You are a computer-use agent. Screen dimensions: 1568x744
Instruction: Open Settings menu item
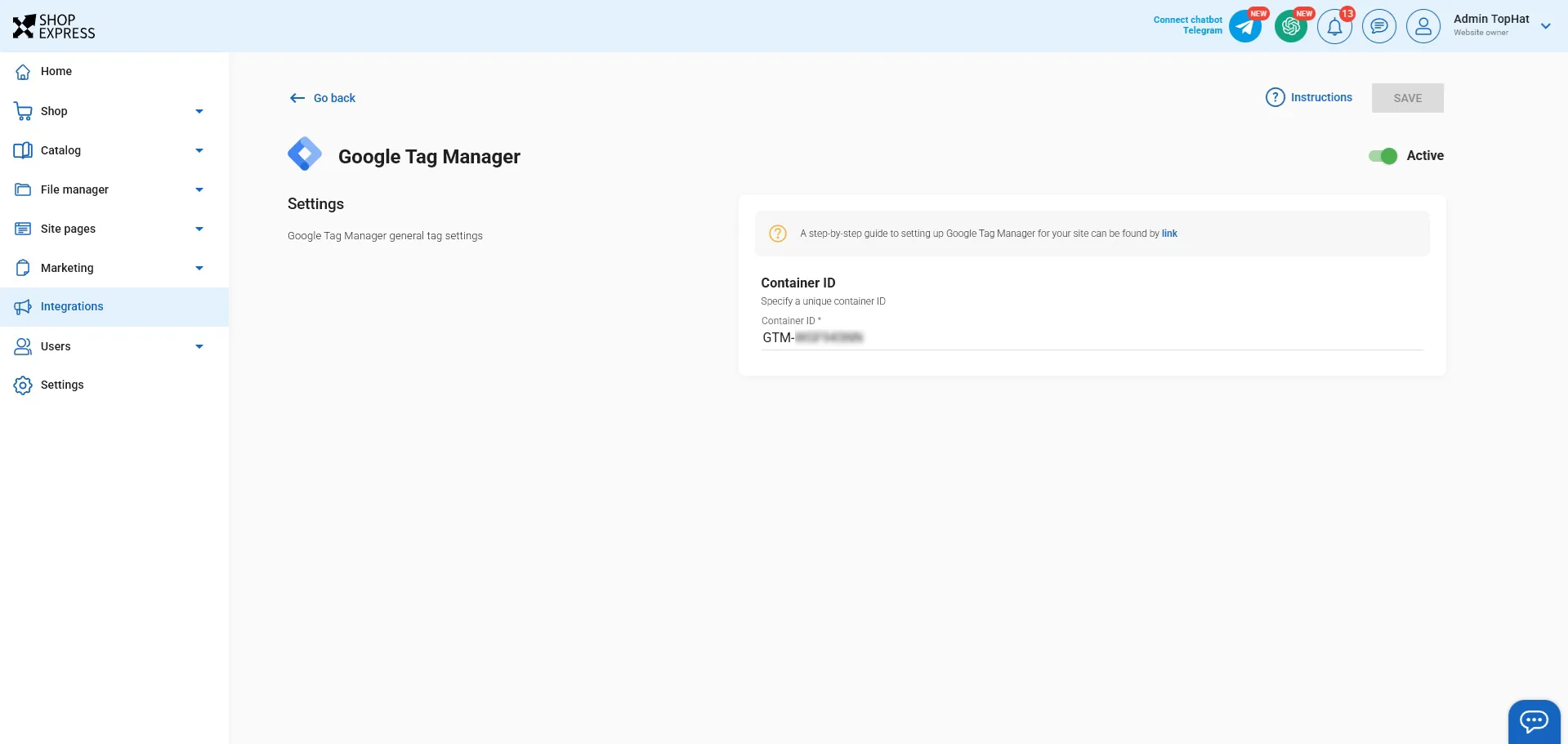114,385
